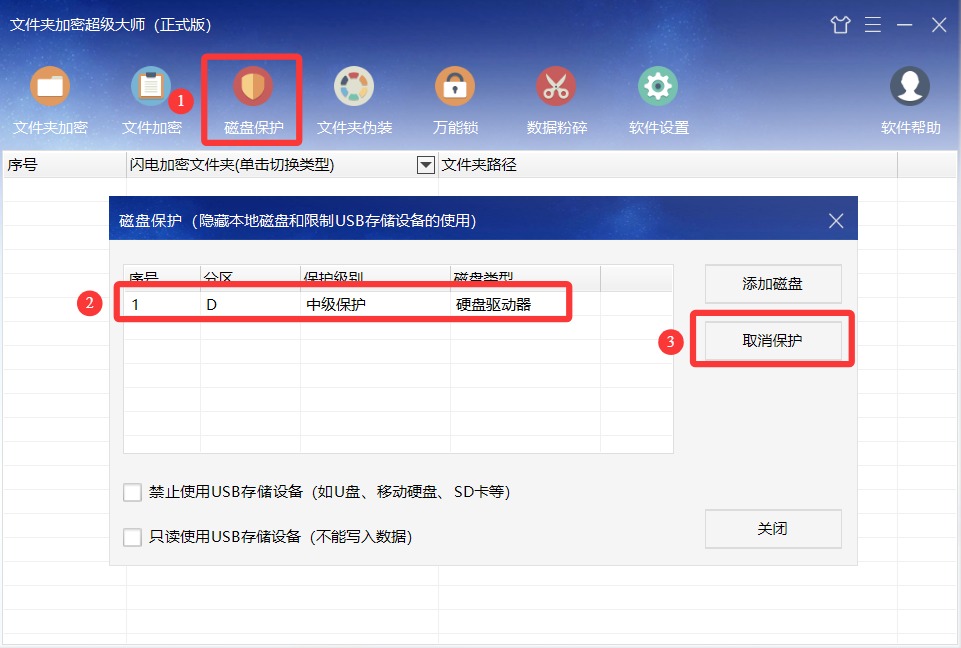Click the 关闭 button in the dialog
The image size is (961, 648).
[x=773, y=528]
